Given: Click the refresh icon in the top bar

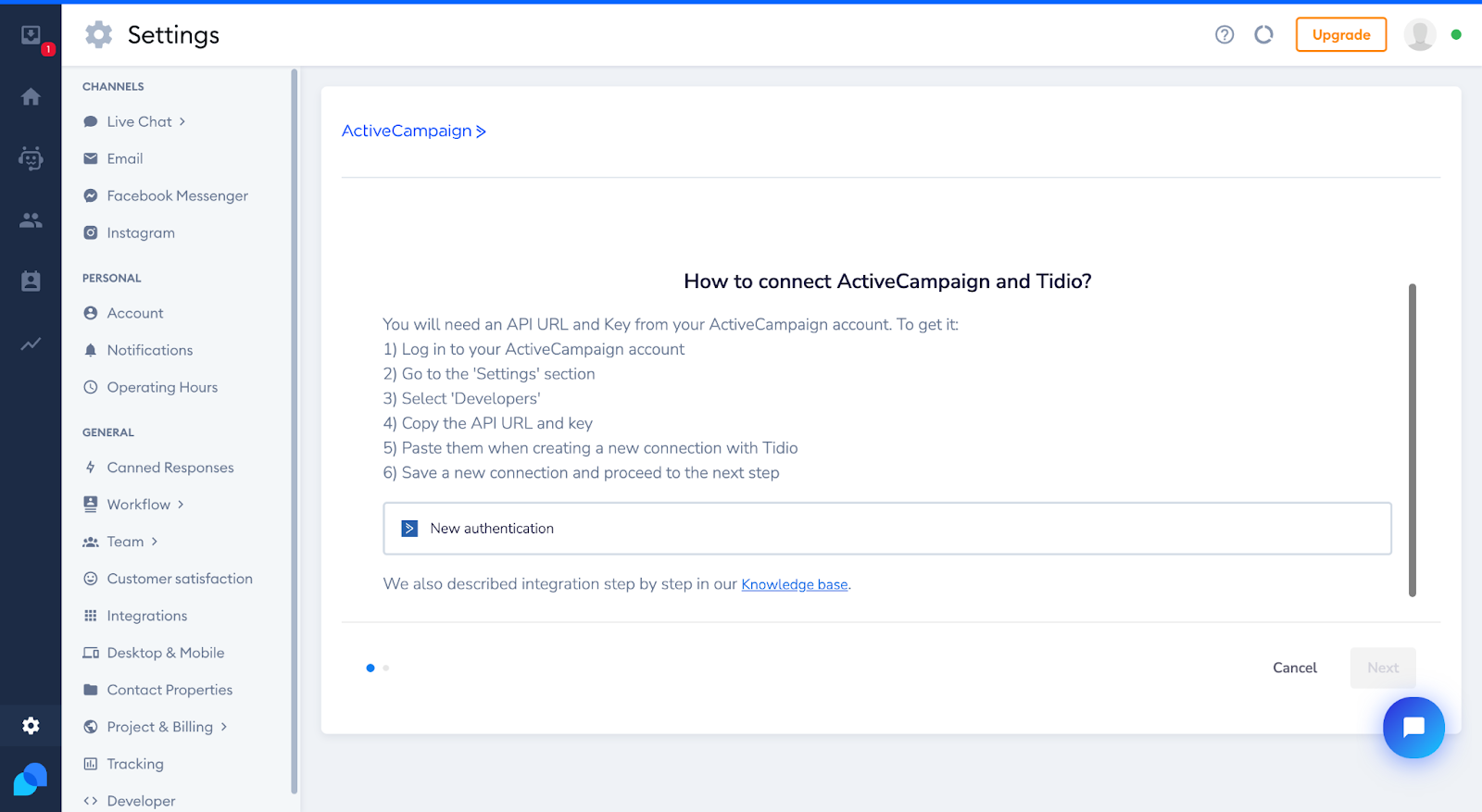Looking at the screenshot, I should point(1263,34).
